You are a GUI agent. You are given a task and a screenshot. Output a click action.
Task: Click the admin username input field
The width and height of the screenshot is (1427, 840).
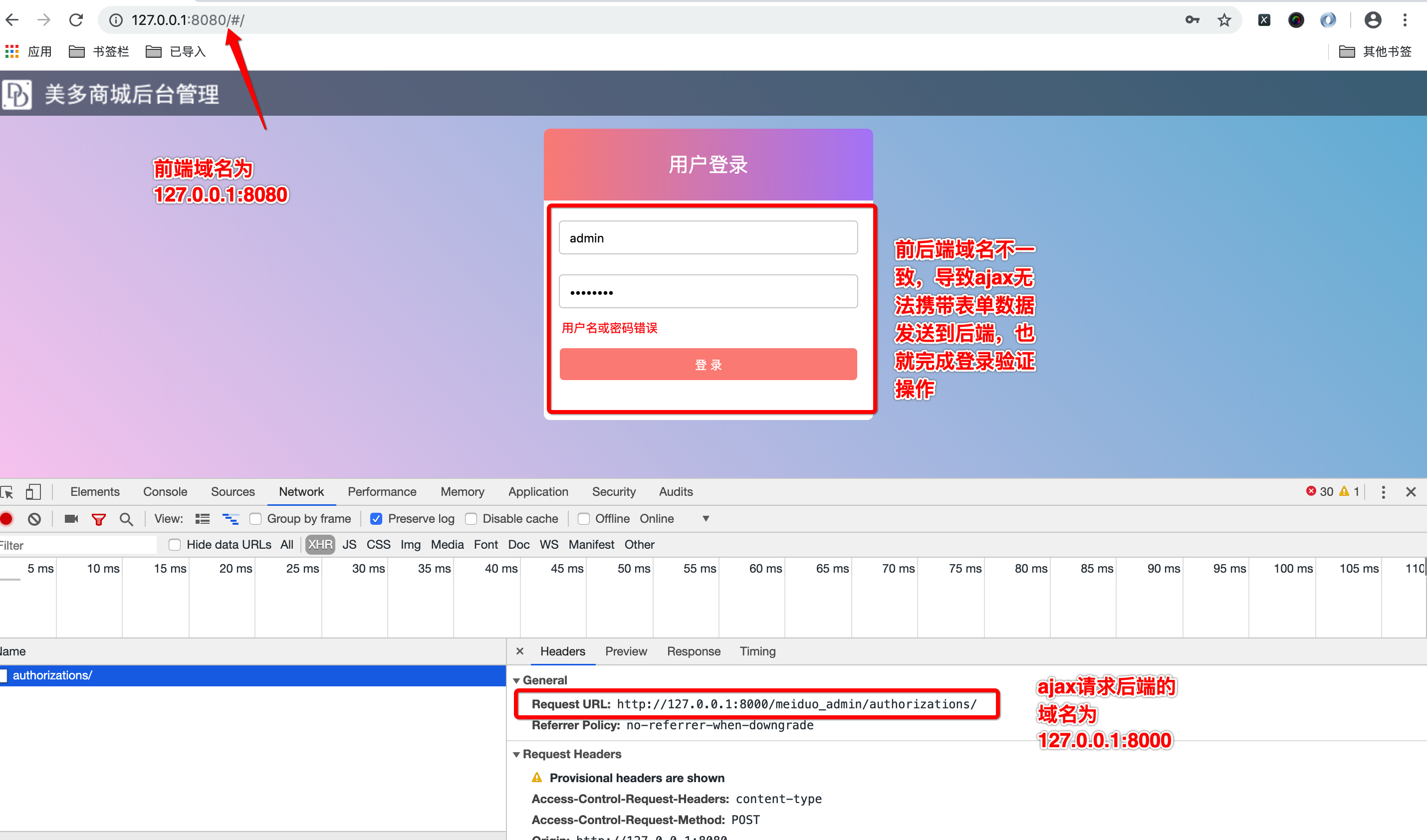point(708,238)
